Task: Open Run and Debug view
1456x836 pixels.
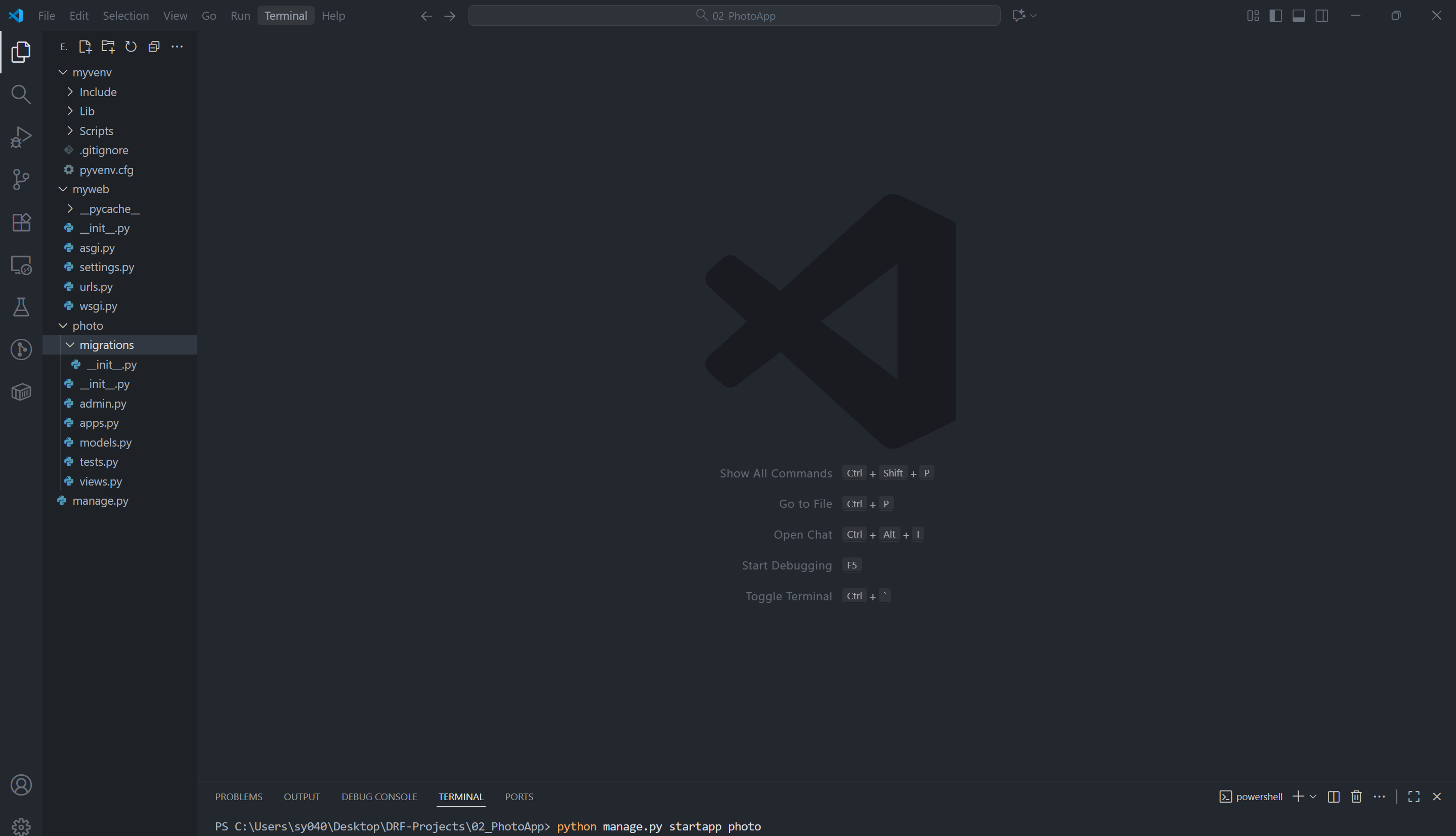Action: click(21, 137)
